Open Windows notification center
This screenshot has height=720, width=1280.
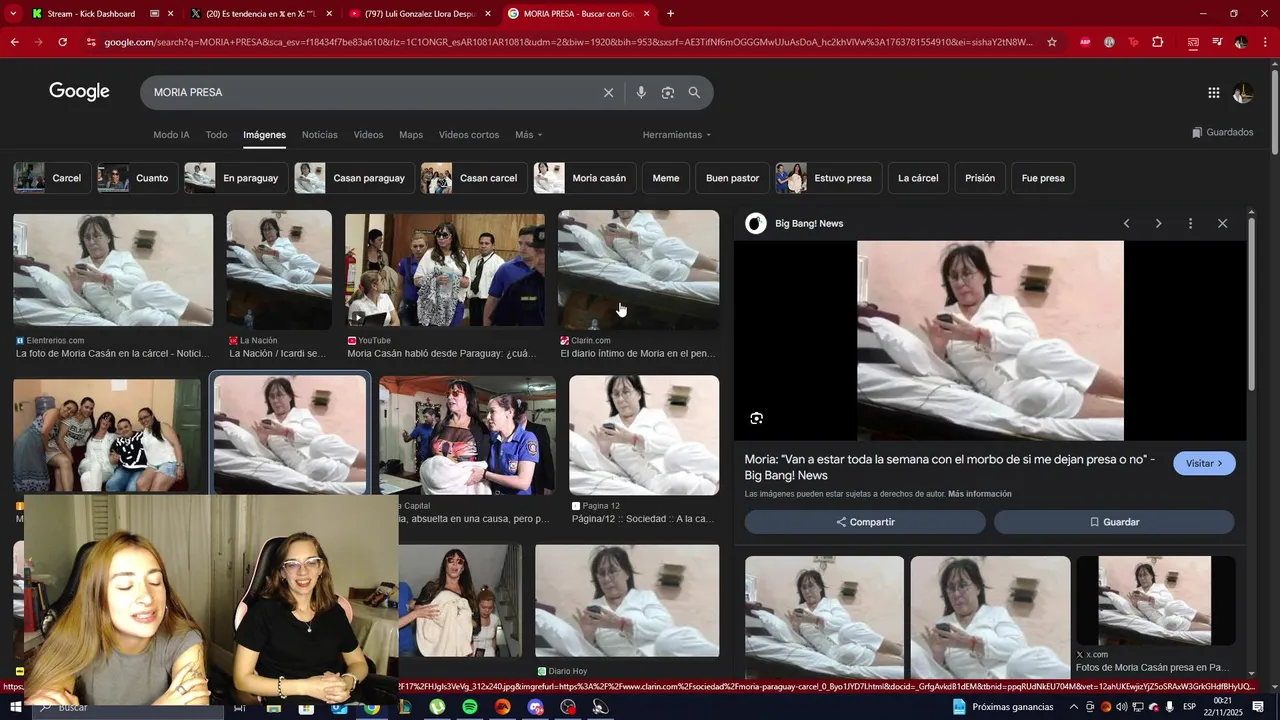pos(1258,707)
